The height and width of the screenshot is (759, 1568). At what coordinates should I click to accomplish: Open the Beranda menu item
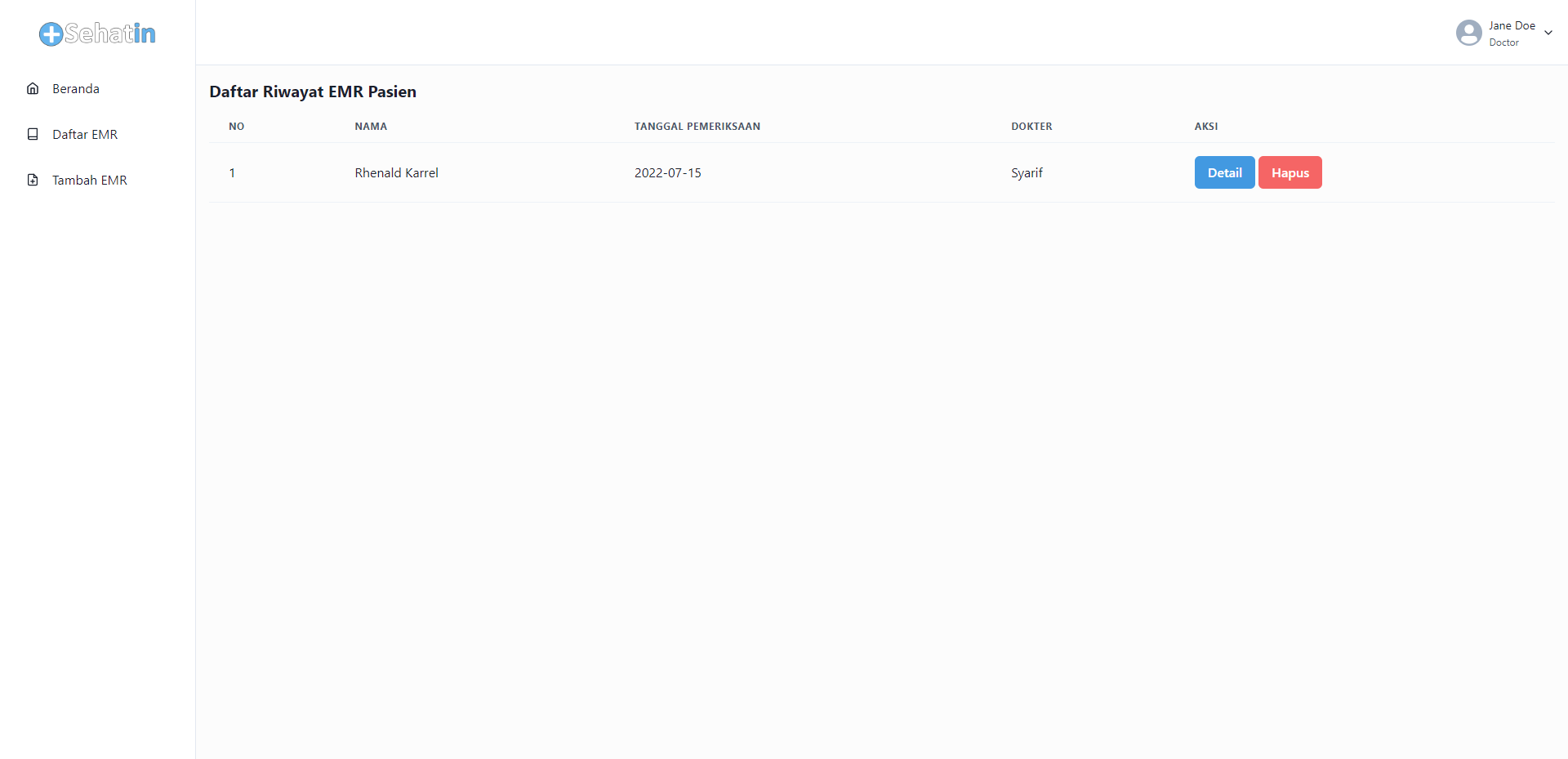point(76,88)
